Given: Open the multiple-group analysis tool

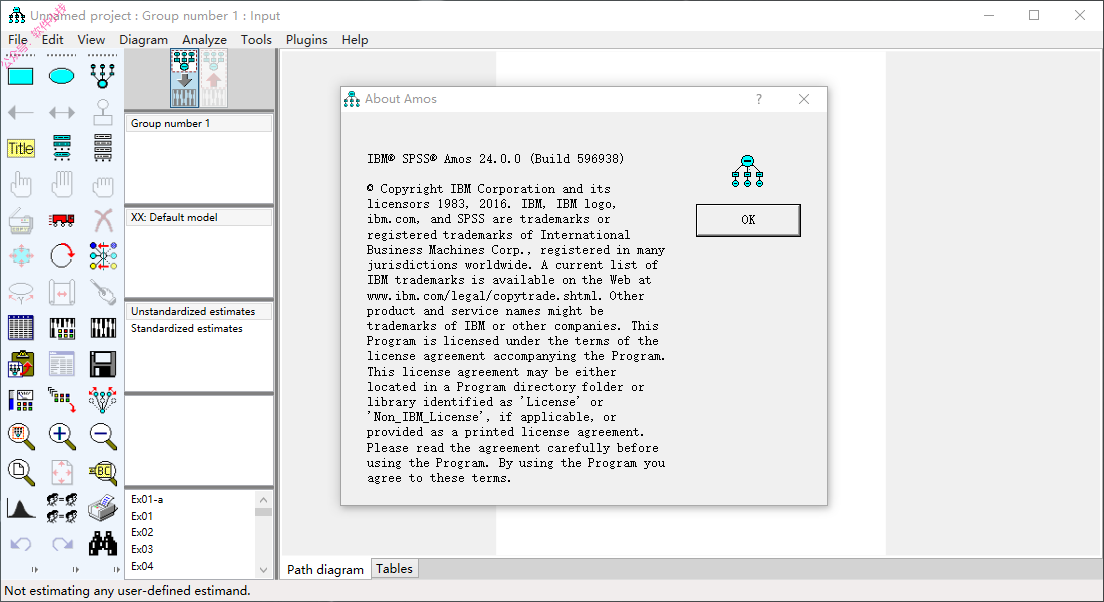Looking at the screenshot, I should tap(61, 508).
